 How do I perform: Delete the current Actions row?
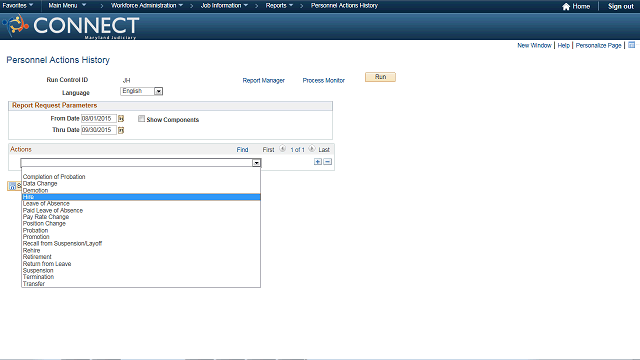pyautogui.click(x=327, y=162)
